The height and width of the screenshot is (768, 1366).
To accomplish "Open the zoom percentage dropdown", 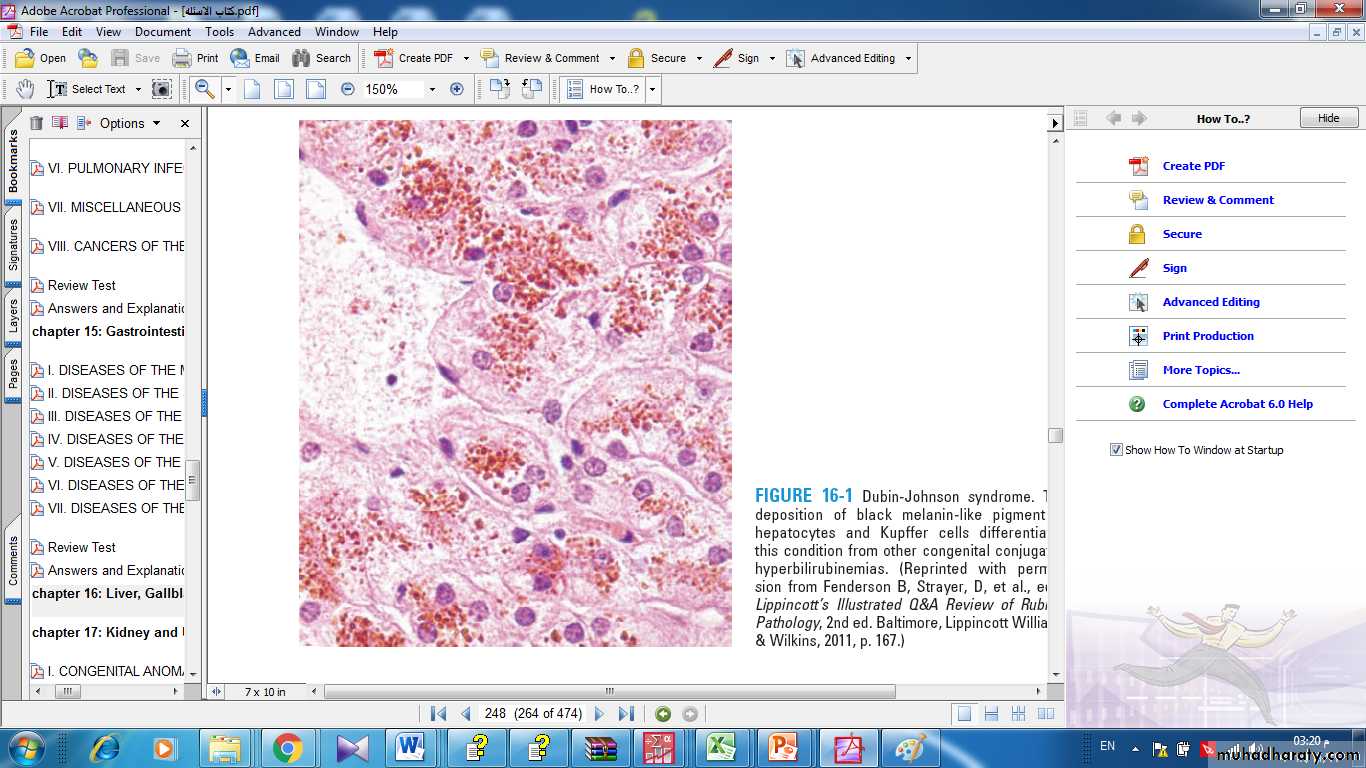I will pyautogui.click(x=432, y=89).
